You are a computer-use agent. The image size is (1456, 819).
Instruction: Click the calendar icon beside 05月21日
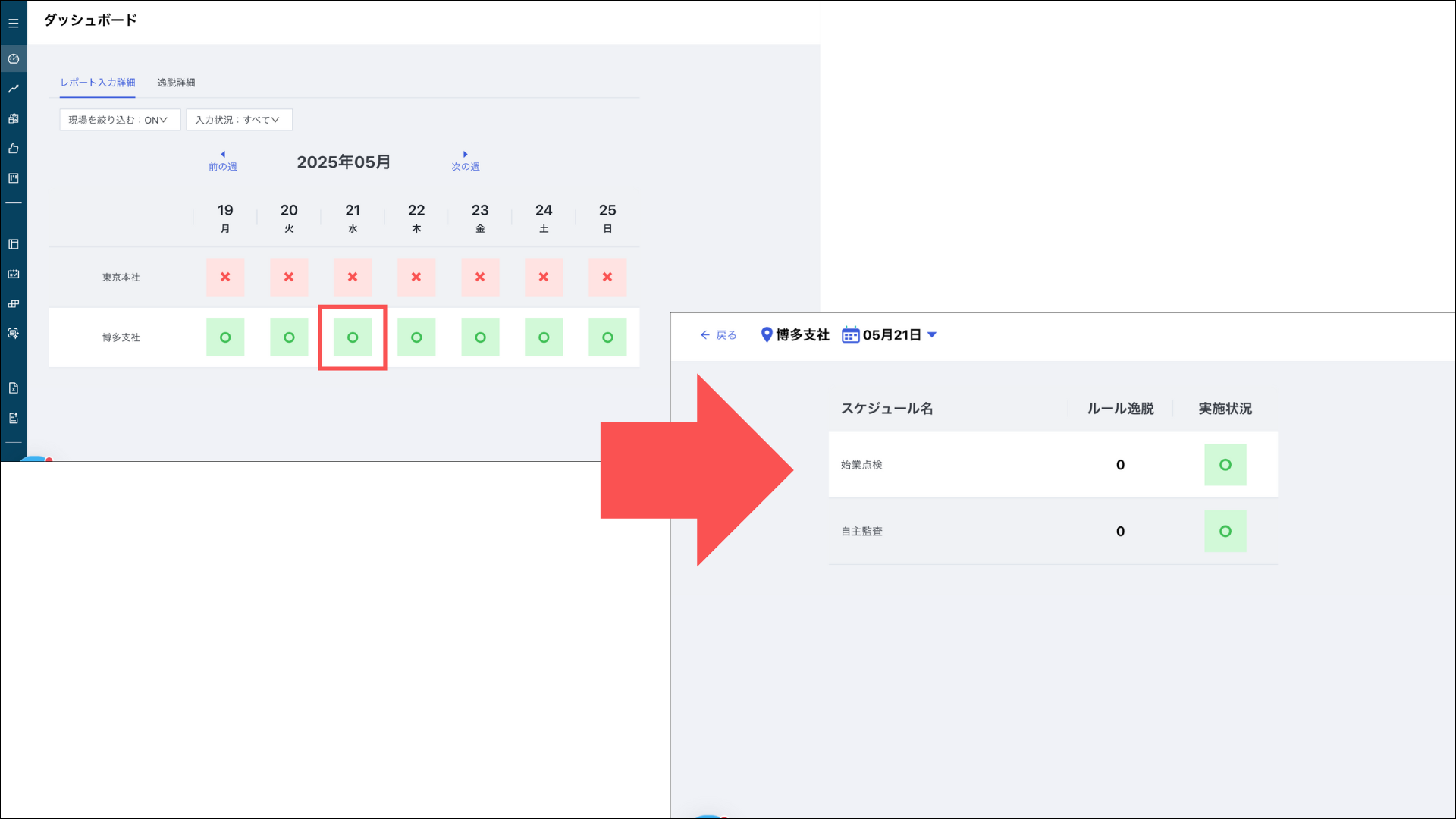coord(850,335)
